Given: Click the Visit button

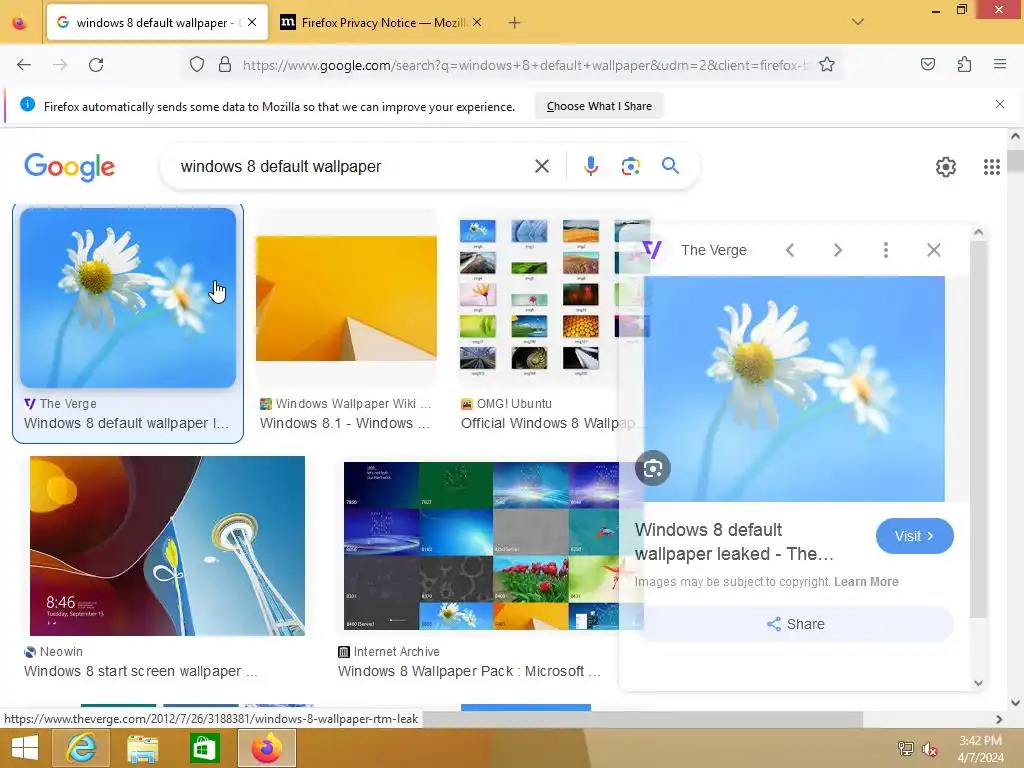Looking at the screenshot, I should pos(914,536).
